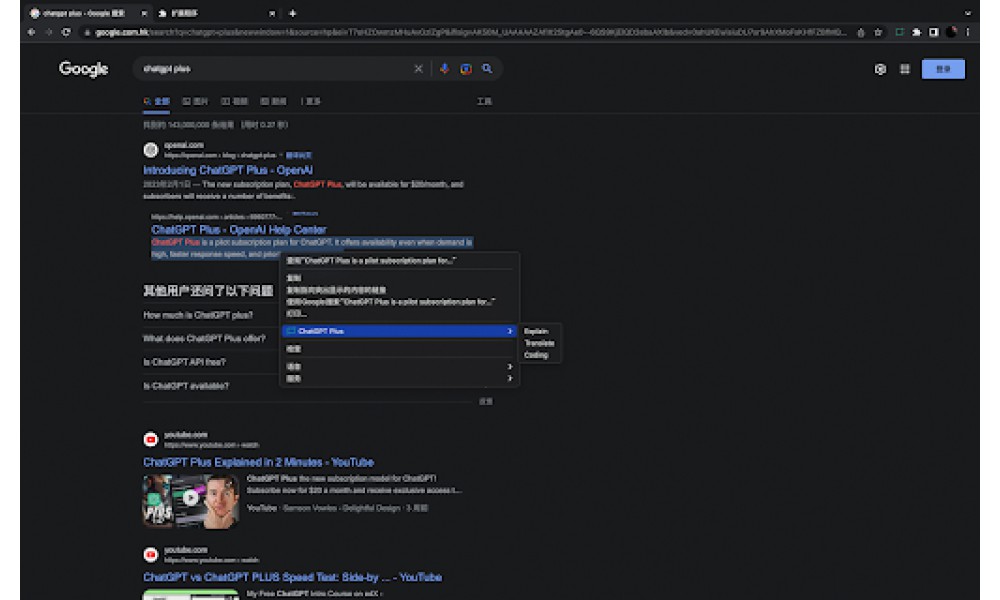Click the Google logo
The width and height of the screenshot is (1000, 600).
(84, 69)
